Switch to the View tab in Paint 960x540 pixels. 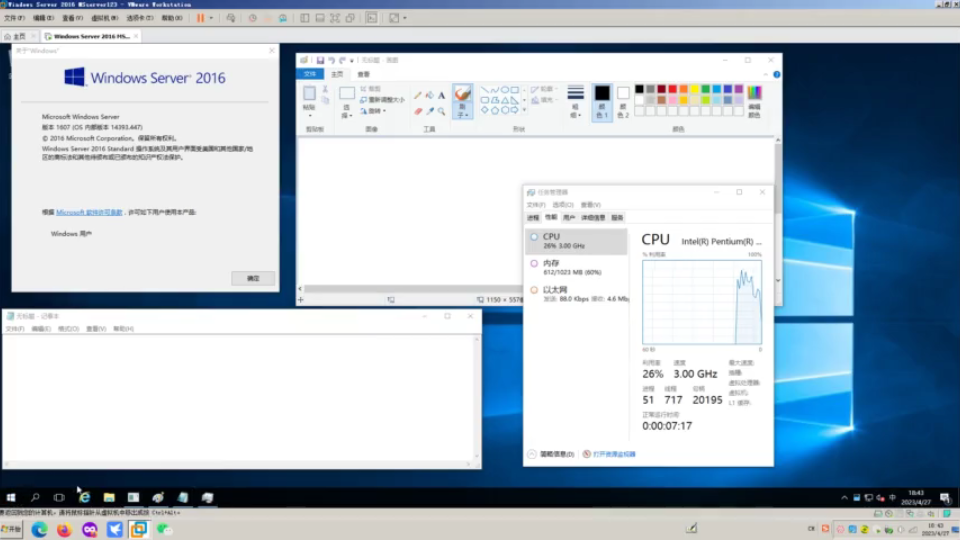(x=364, y=74)
